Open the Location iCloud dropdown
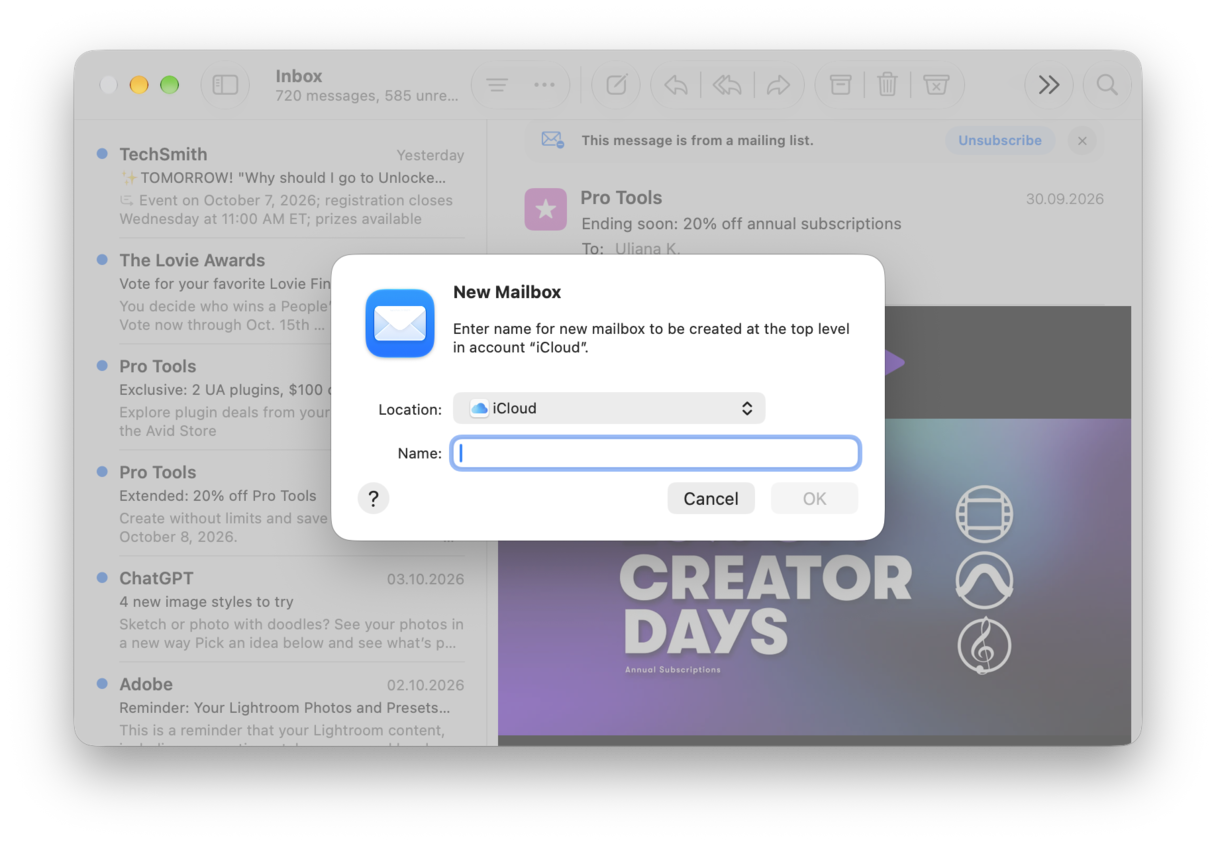 609,408
